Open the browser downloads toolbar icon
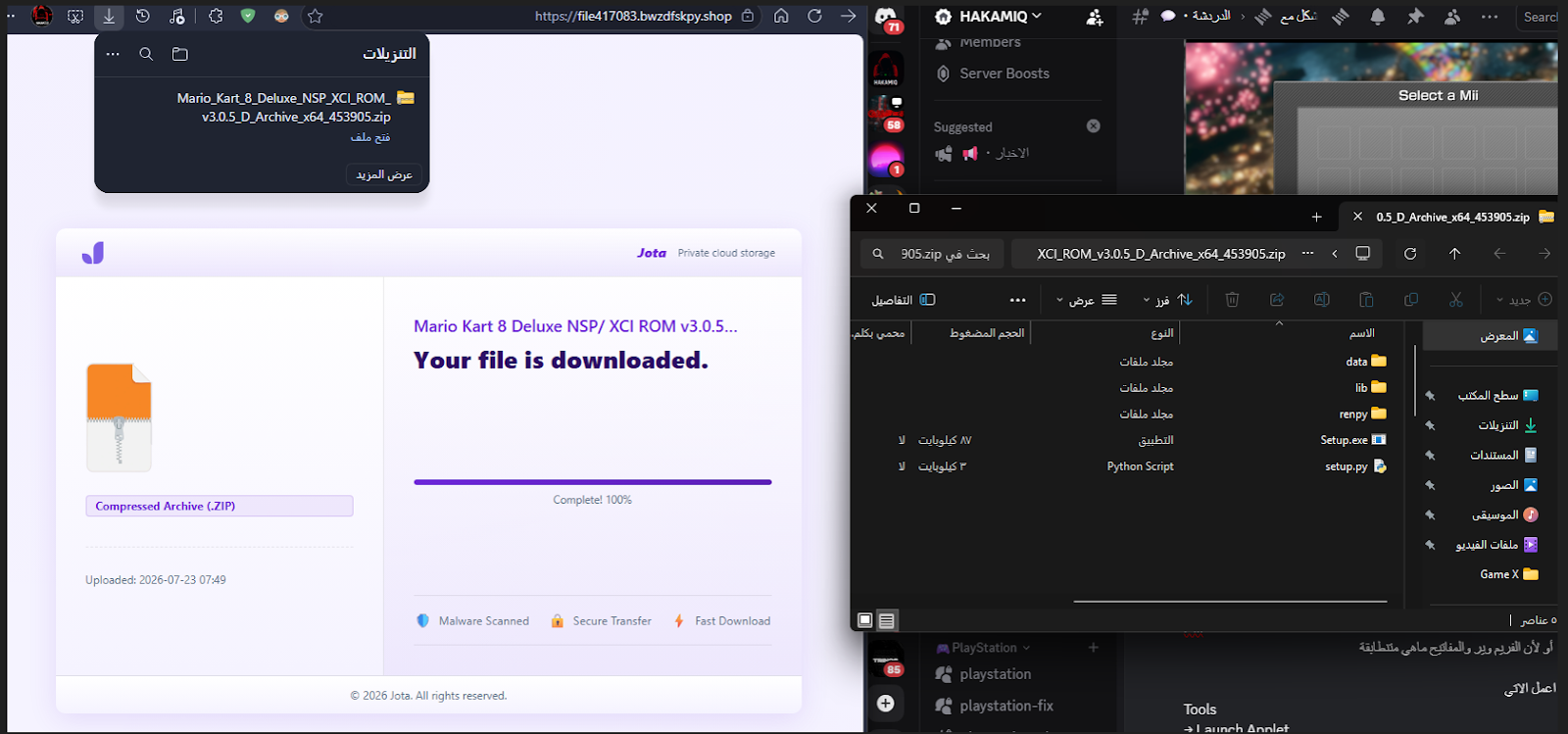Image resolution: width=1568 pixels, height=734 pixels. click(109, 16)
